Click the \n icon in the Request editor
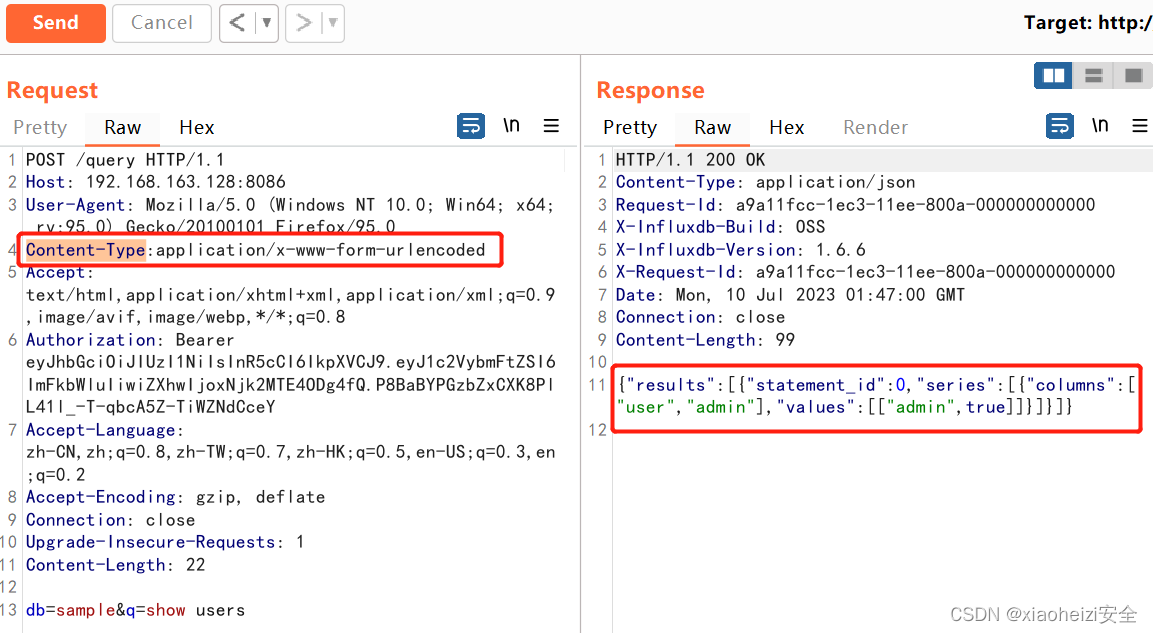The image size is (1153, 633). [510, 126]
